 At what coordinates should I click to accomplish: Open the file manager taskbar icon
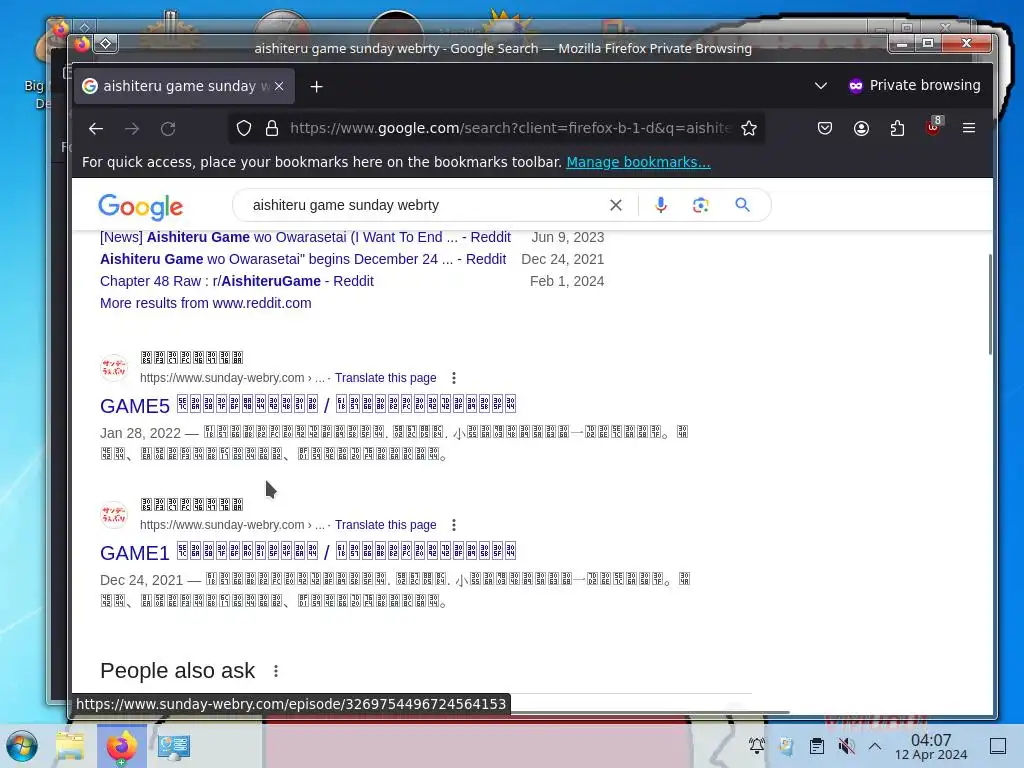tap(70, 746)
